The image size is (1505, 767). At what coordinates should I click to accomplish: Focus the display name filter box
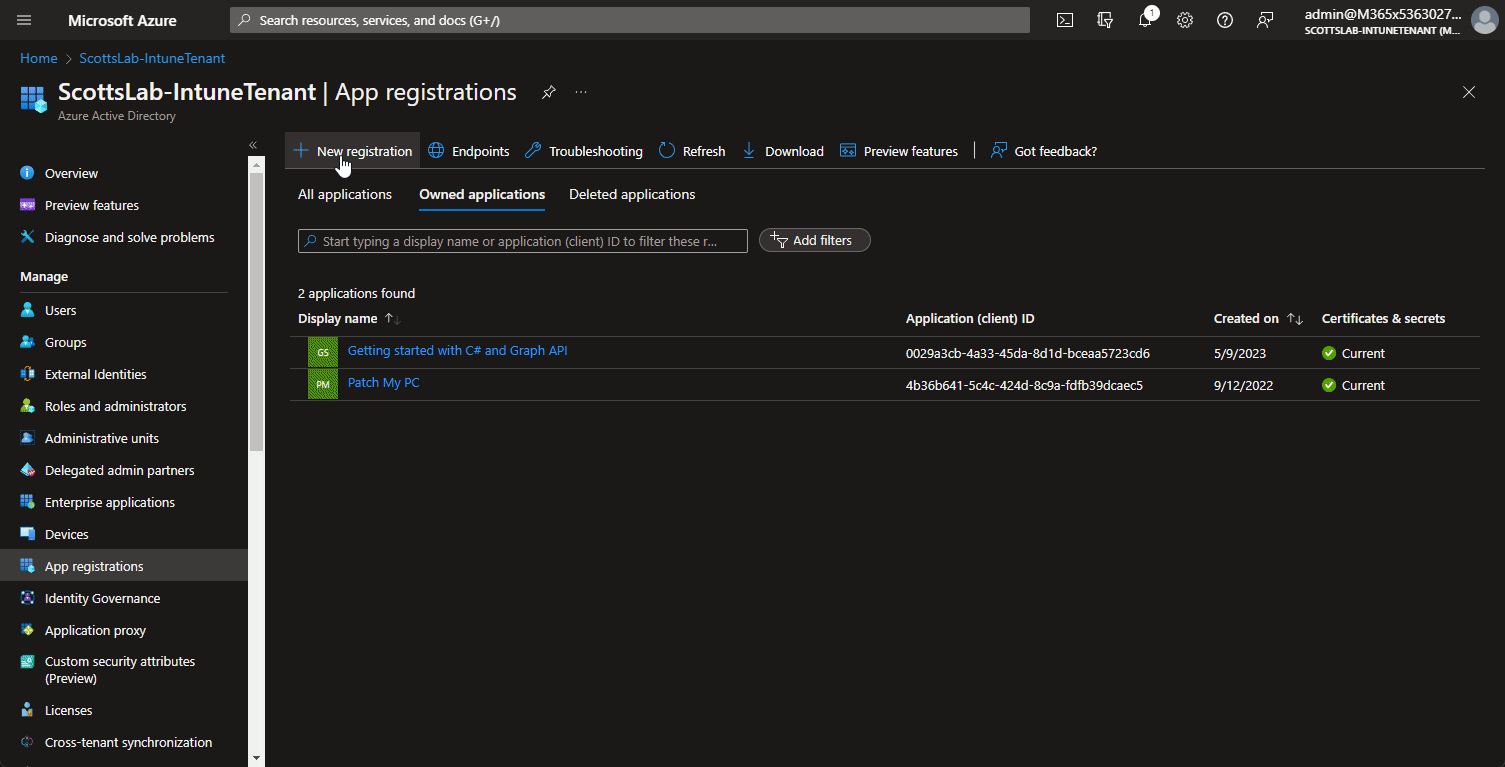[x=523, y=241]
